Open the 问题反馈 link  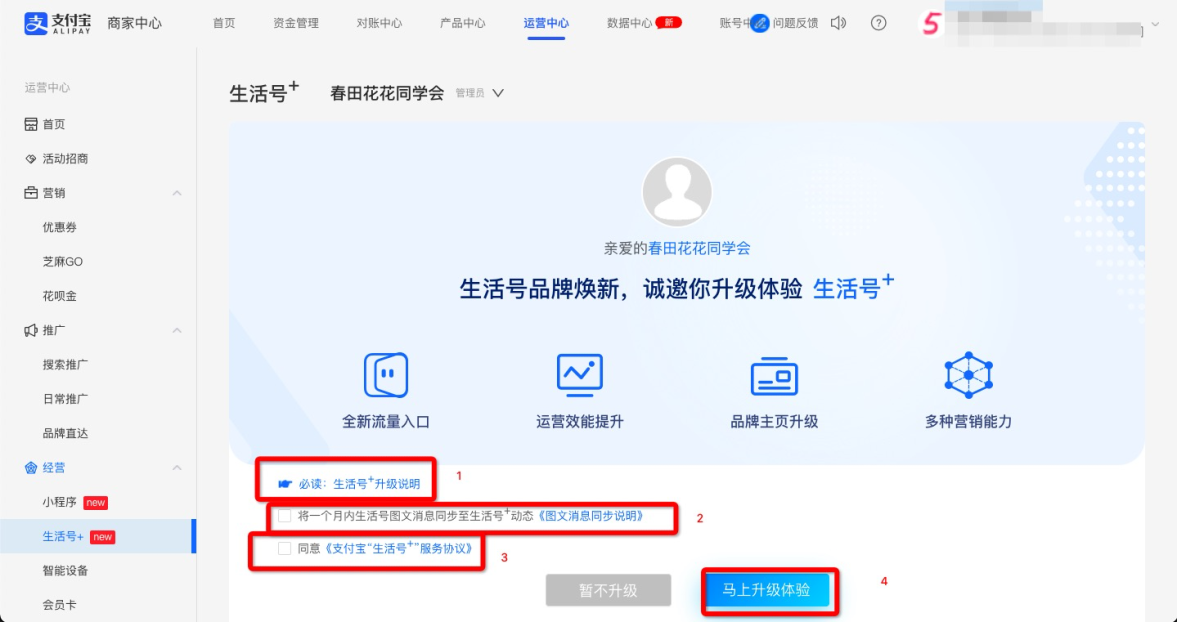tap(796, 23)
